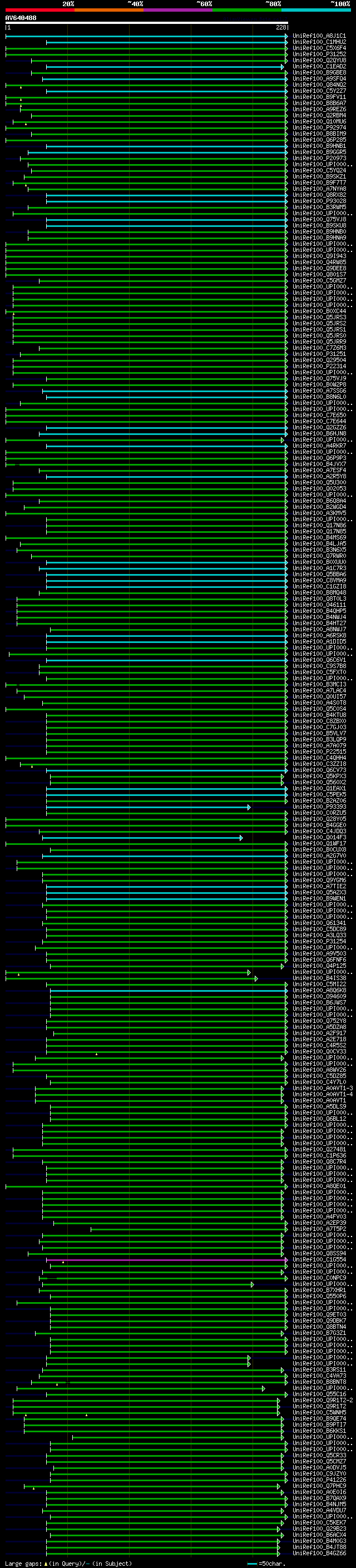Select label UniRef100_C5PEK5
The width and height of the screenshot is (356, 1568).
click(x=319, y=794)
